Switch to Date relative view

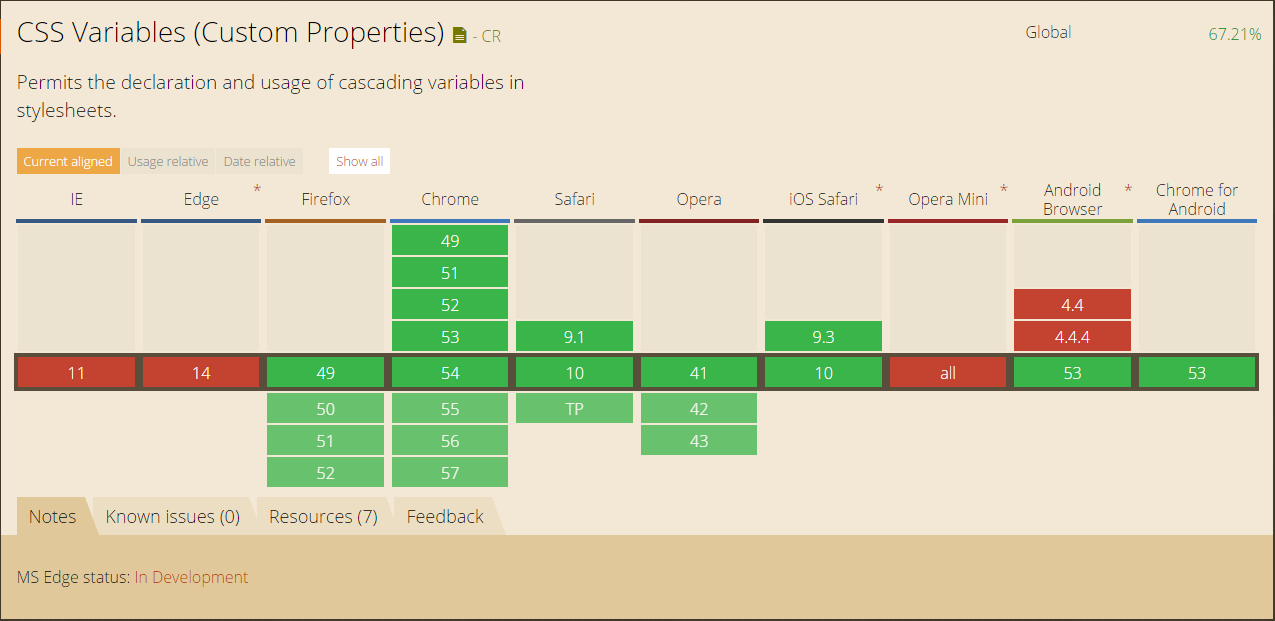[259, 161]
